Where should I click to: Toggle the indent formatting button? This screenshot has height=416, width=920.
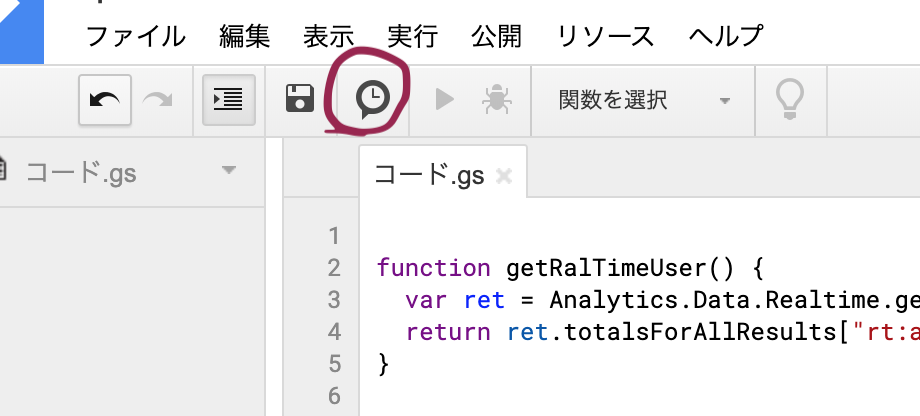tap(228, 99)
